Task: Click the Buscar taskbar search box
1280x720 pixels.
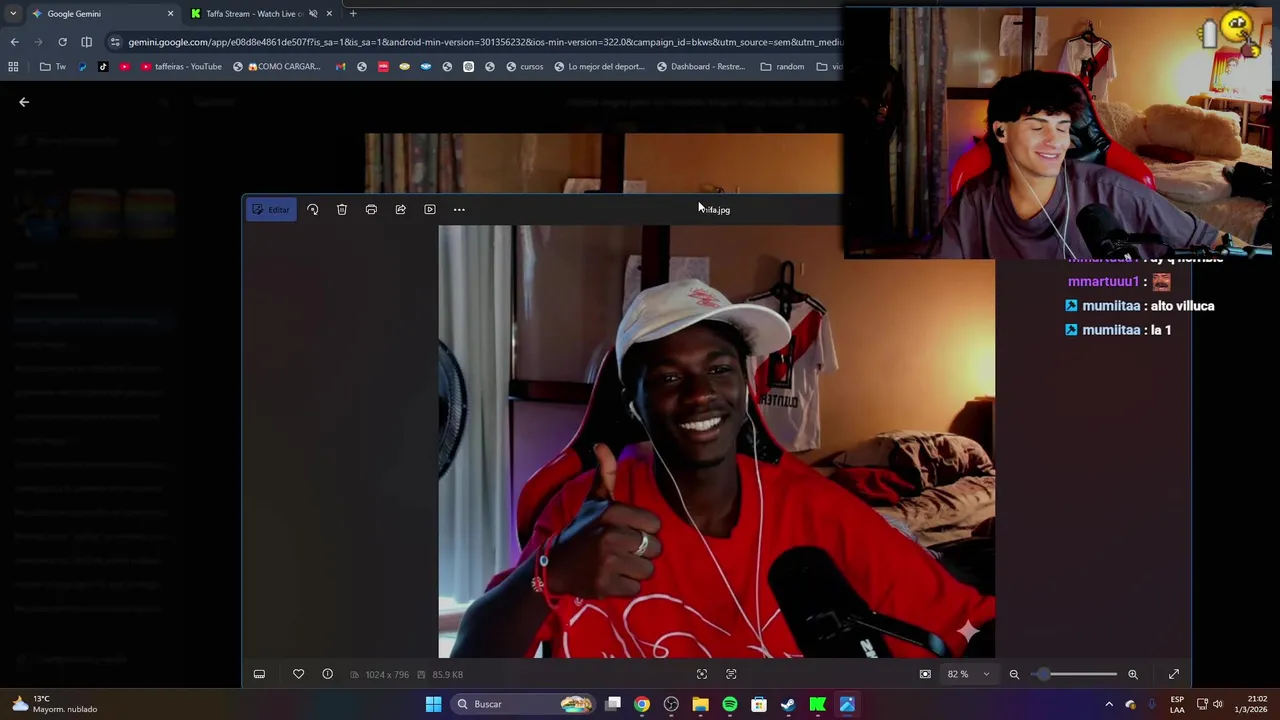Action: 525,704
